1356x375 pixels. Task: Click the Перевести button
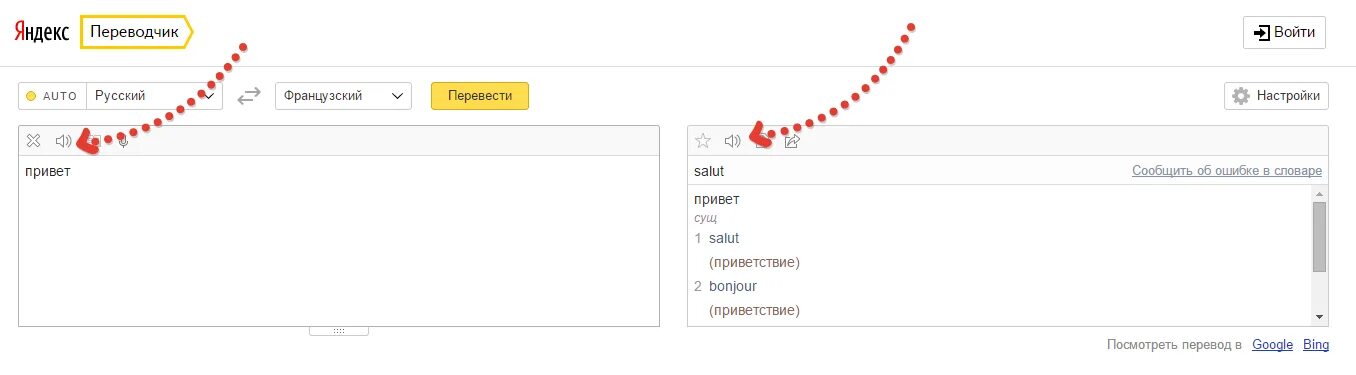click(480, 96)
